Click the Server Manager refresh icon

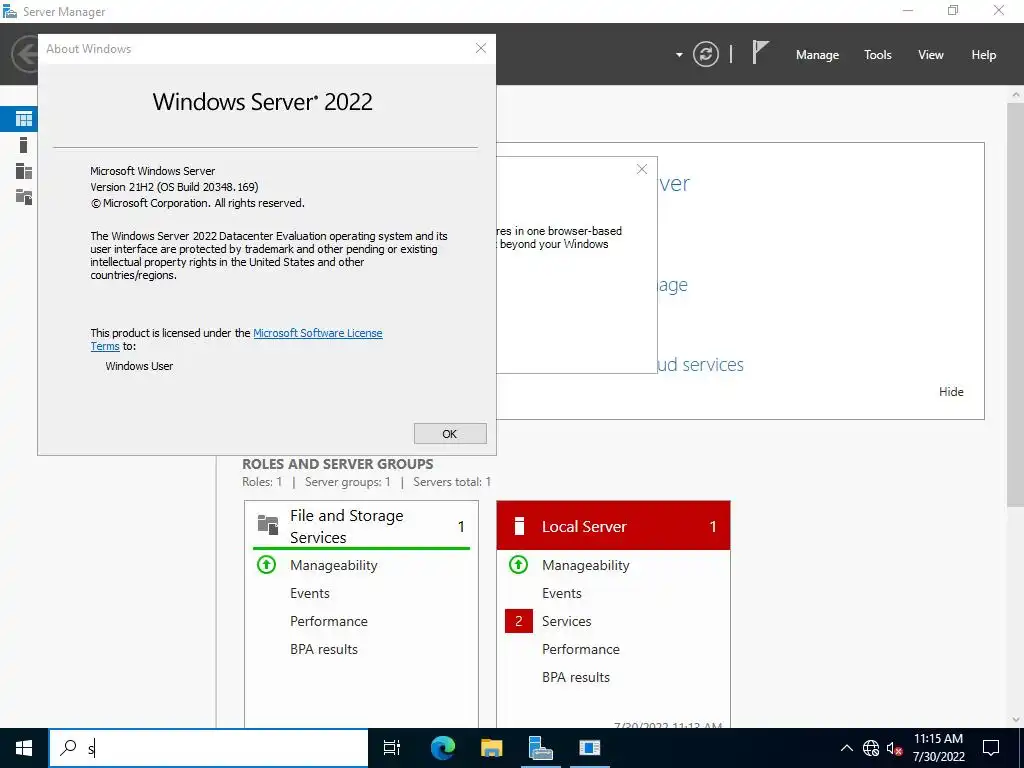(x=705, y=54)
